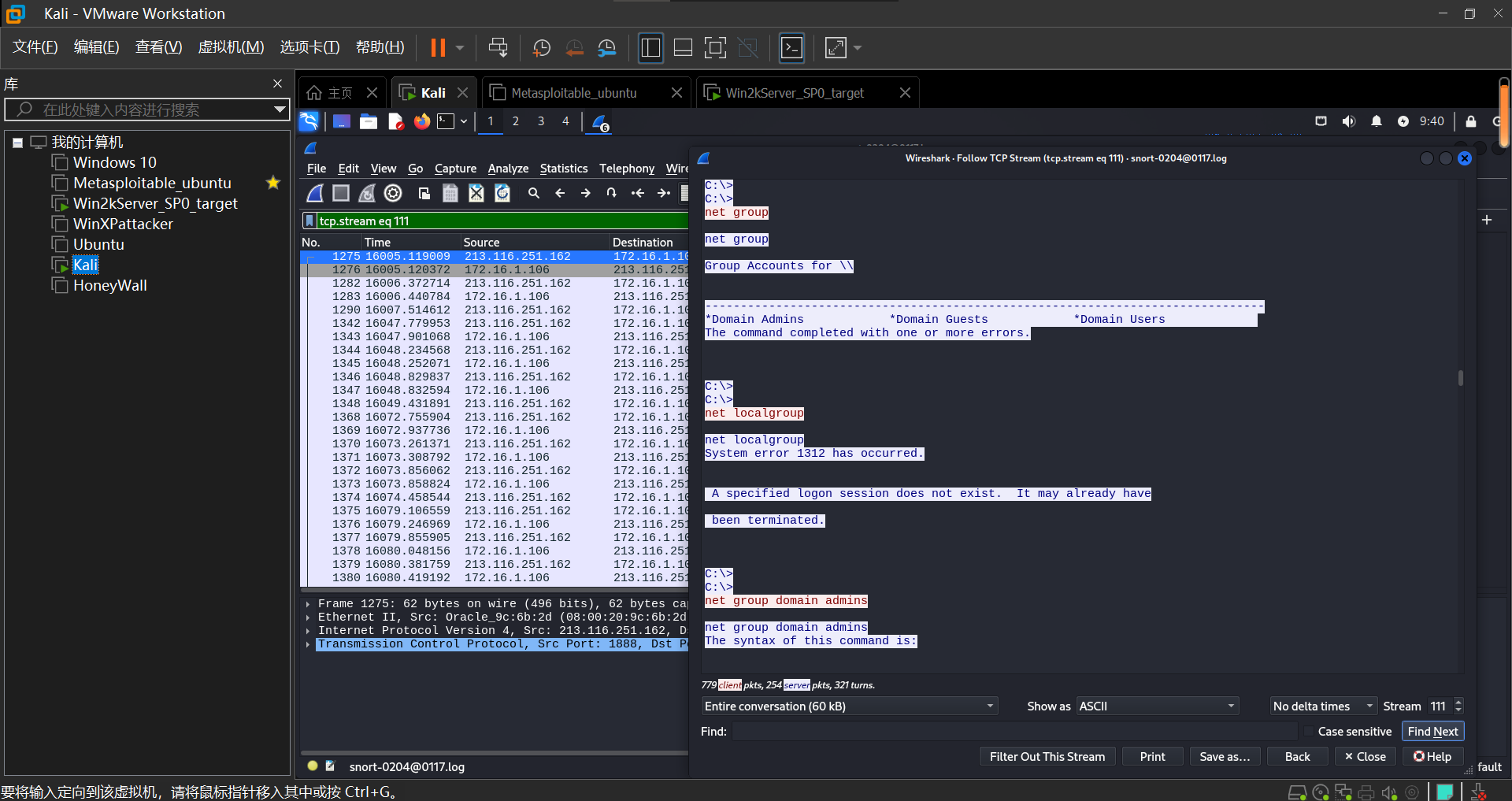Open the Show as ASCII dropdown
Viewport: 1512px width, 801px height.
pyautogui.click(x=1157, y=706)
